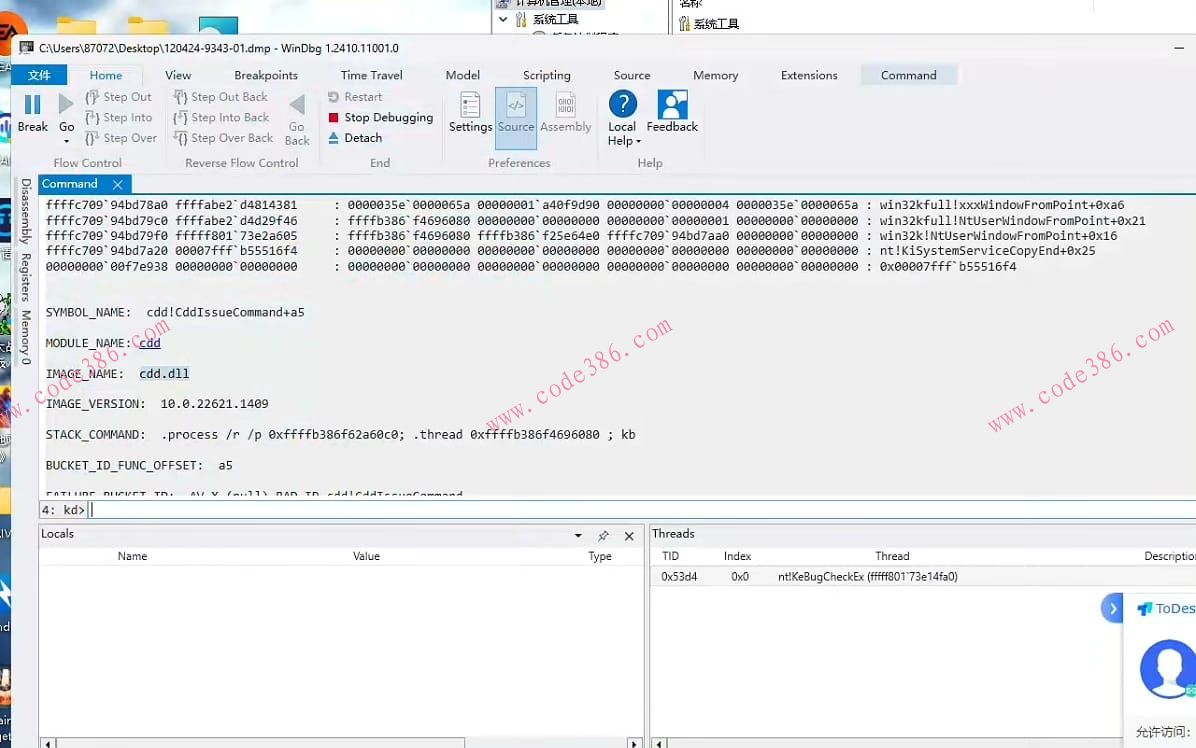Open the Breakpoints ribbon tab

pos(265,75)
